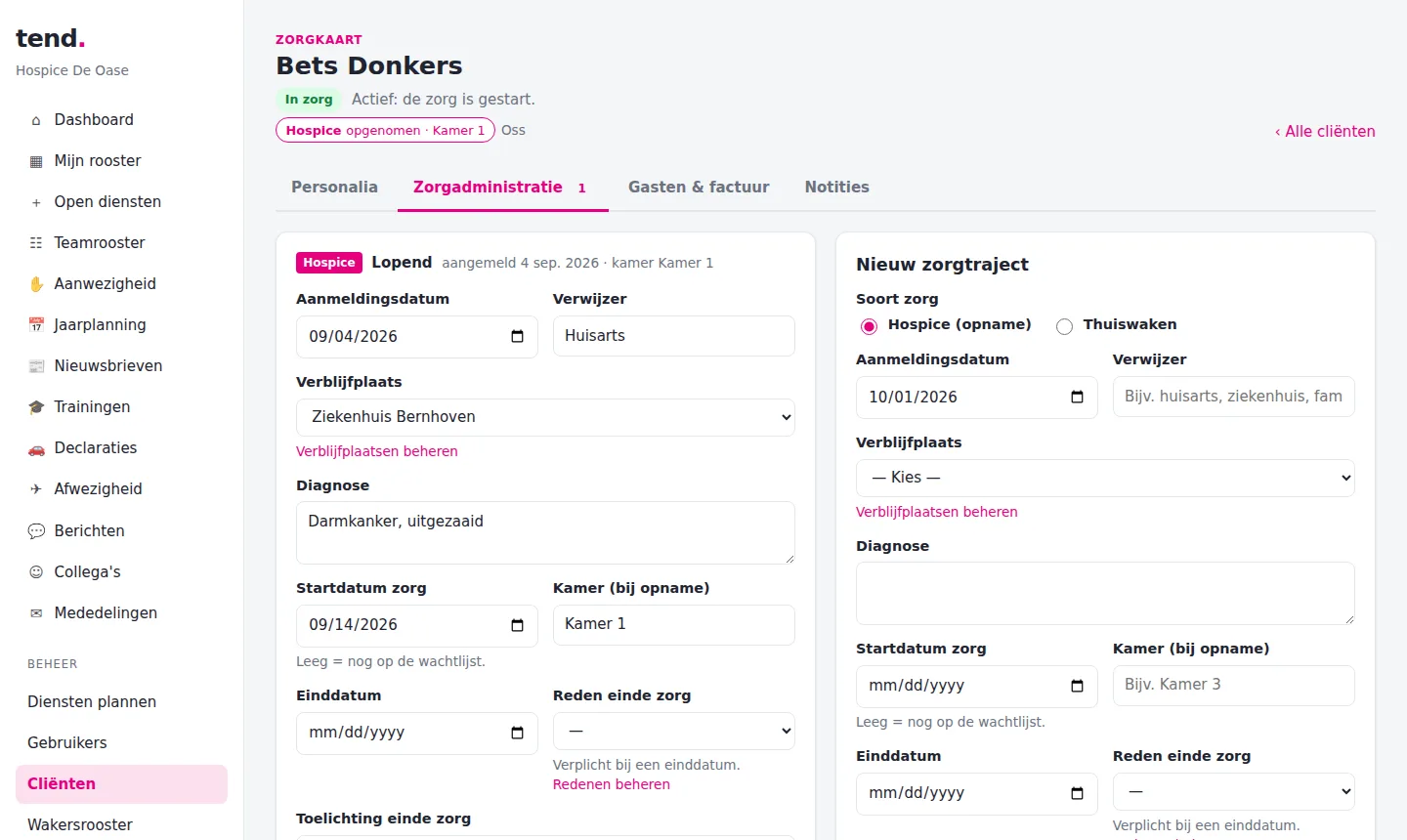This screenshot has height=840, width=1407.
Task: Click the Kamer field containing Kamer 1
Action: [674, 624]
